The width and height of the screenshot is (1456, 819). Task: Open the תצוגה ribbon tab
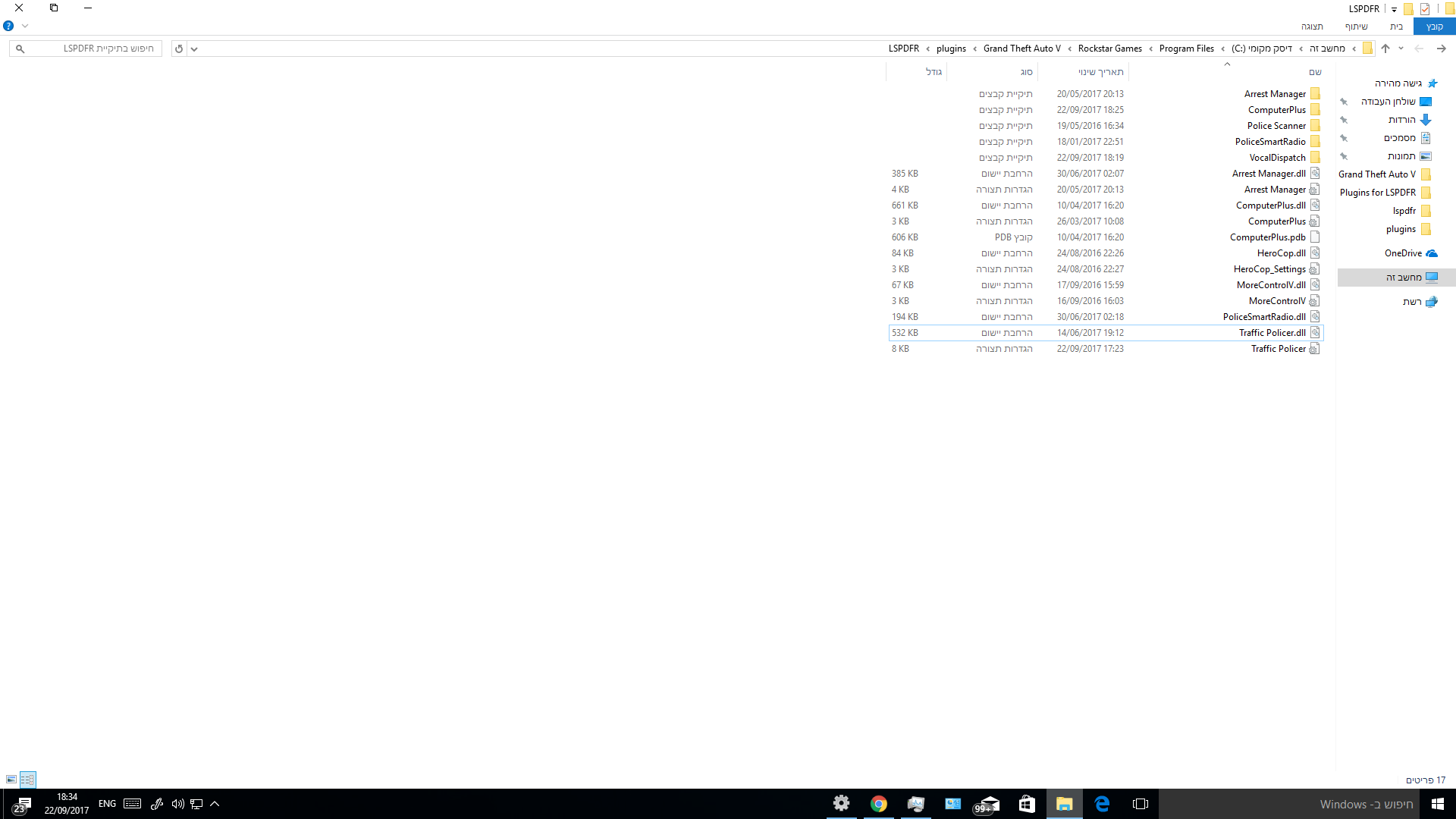[1311, 27]
